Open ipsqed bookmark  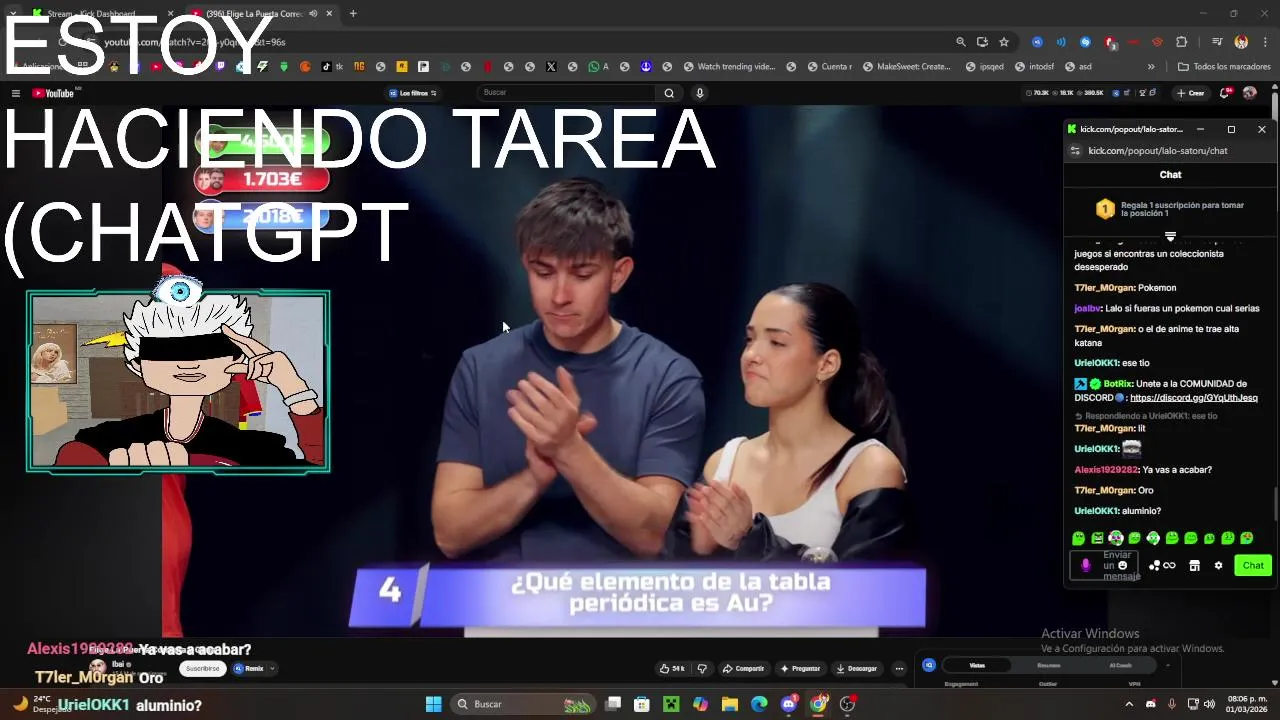click(985, 67)
